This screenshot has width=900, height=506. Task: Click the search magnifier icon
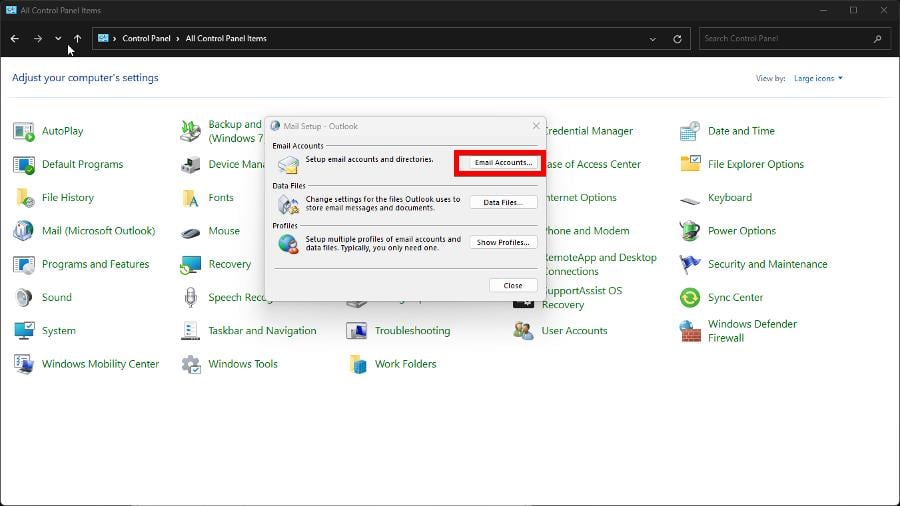(878, 39)
